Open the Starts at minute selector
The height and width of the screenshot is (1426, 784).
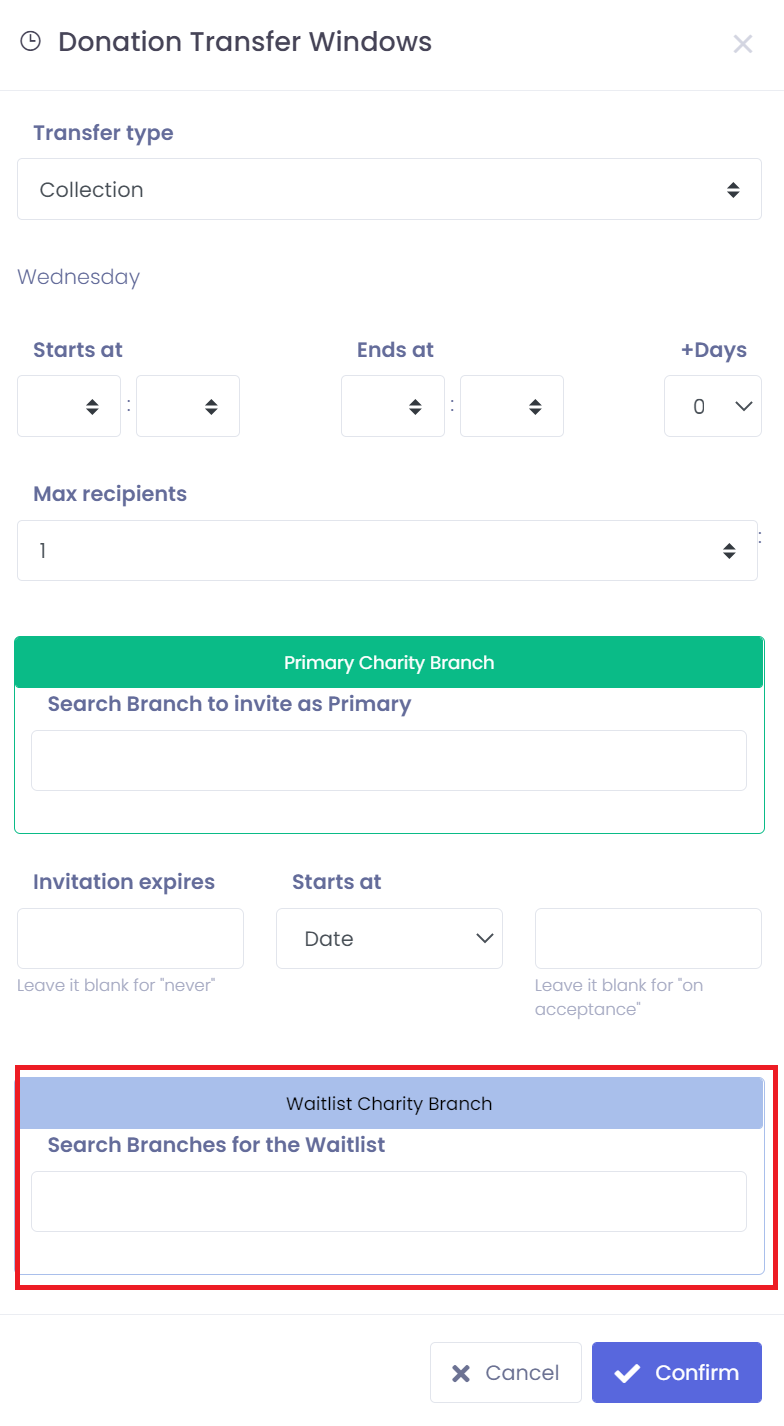pos(188,406)
